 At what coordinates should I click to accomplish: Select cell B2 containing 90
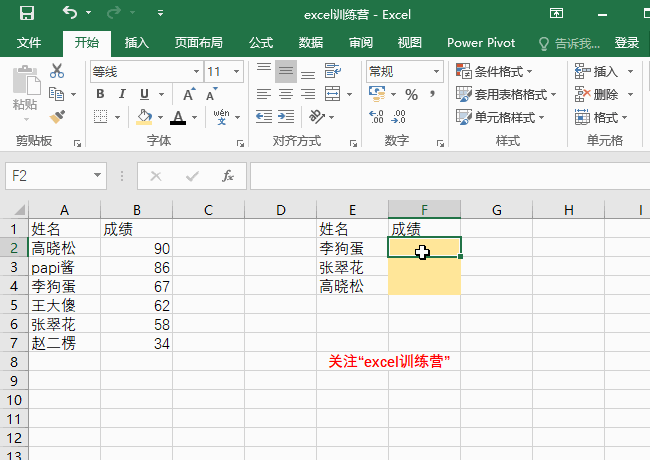pos(136,248)
